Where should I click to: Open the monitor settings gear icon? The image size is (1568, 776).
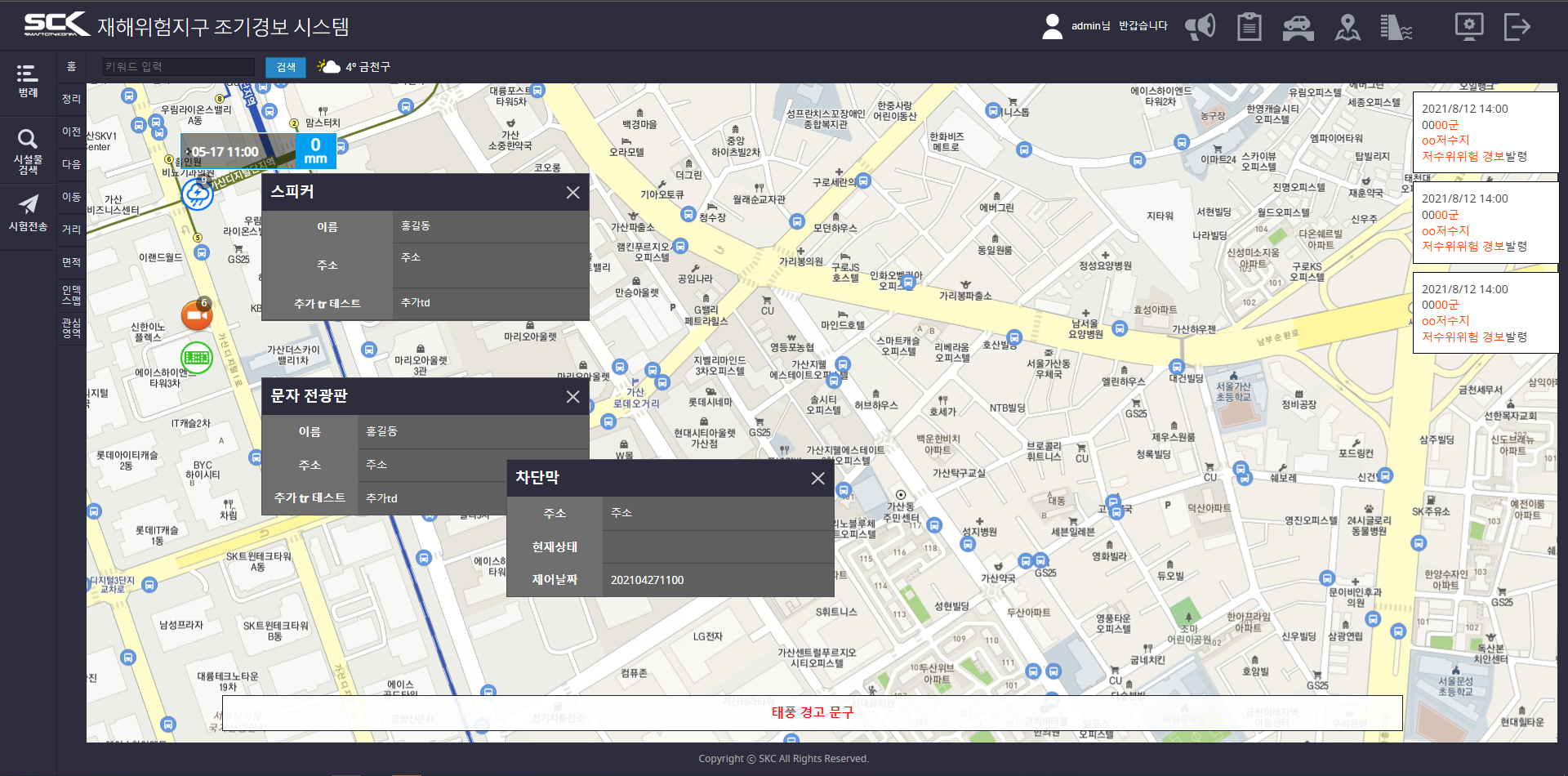coord(1468,27)
